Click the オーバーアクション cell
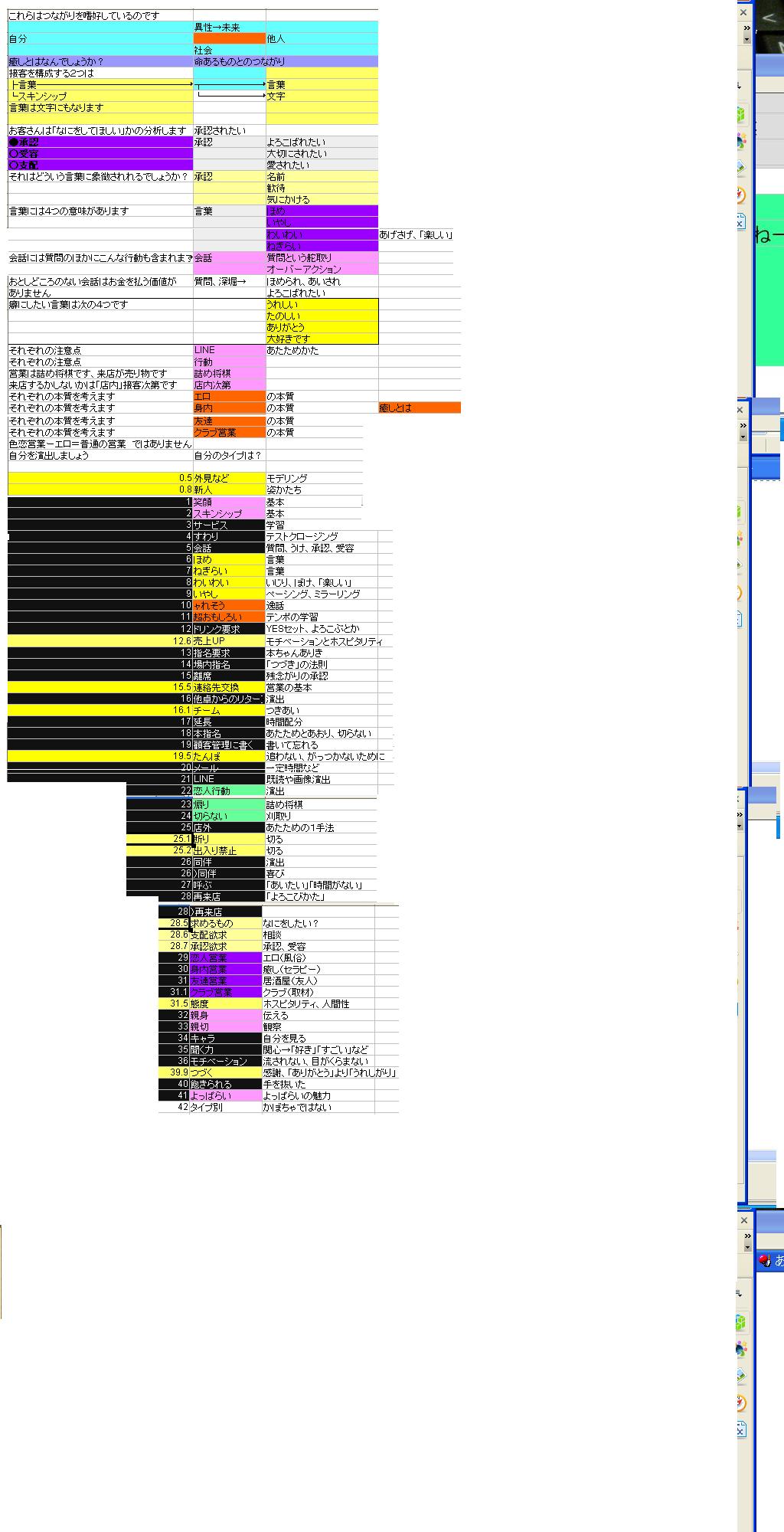This screenshot has height=1532, width=784. [x=322, y=269]
